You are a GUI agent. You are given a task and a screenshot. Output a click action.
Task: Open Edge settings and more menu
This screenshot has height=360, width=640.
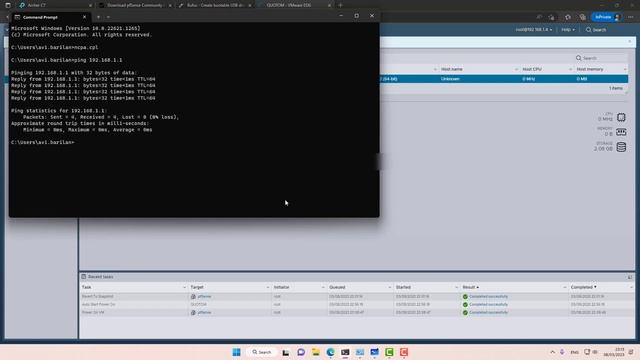point(631,17)
